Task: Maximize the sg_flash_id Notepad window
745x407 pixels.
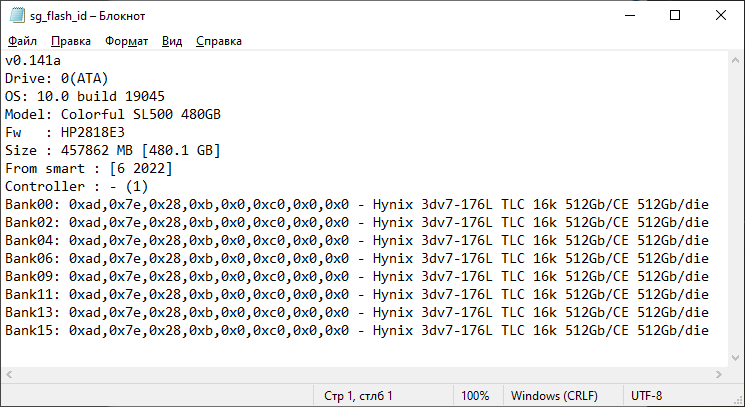Action: click(x=675, y=15)
